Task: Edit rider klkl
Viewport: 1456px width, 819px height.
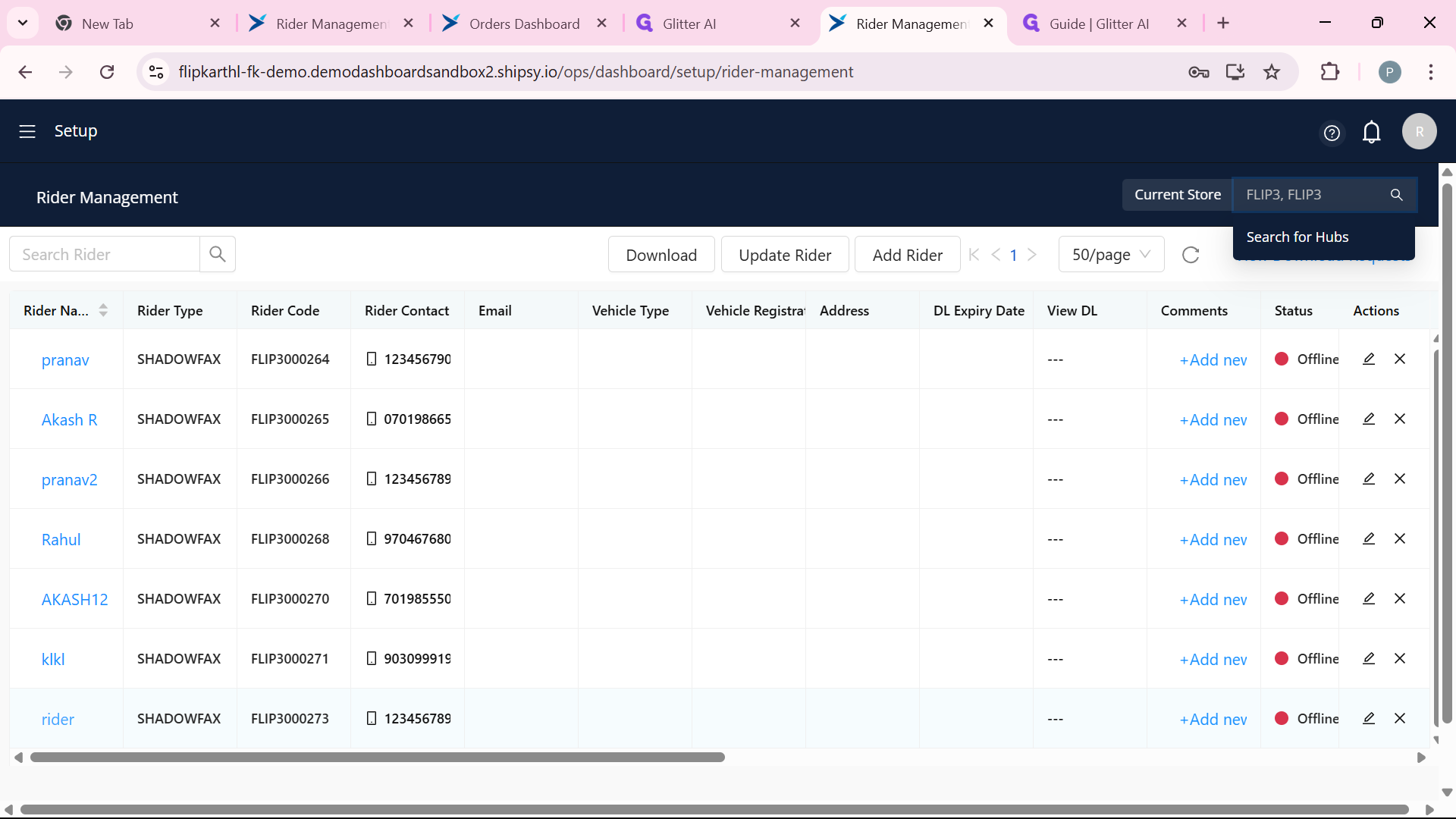Action: point(1369,658)
